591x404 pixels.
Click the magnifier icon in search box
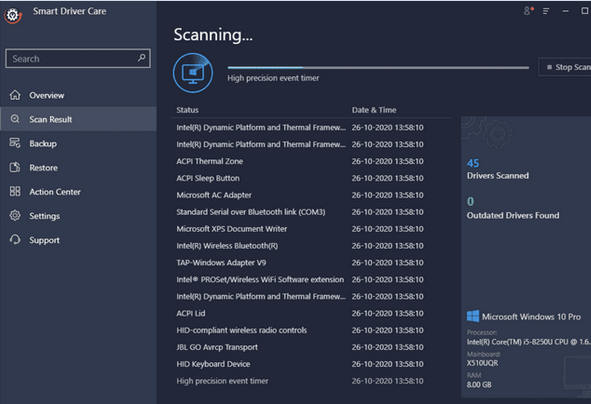click(141, 58)
